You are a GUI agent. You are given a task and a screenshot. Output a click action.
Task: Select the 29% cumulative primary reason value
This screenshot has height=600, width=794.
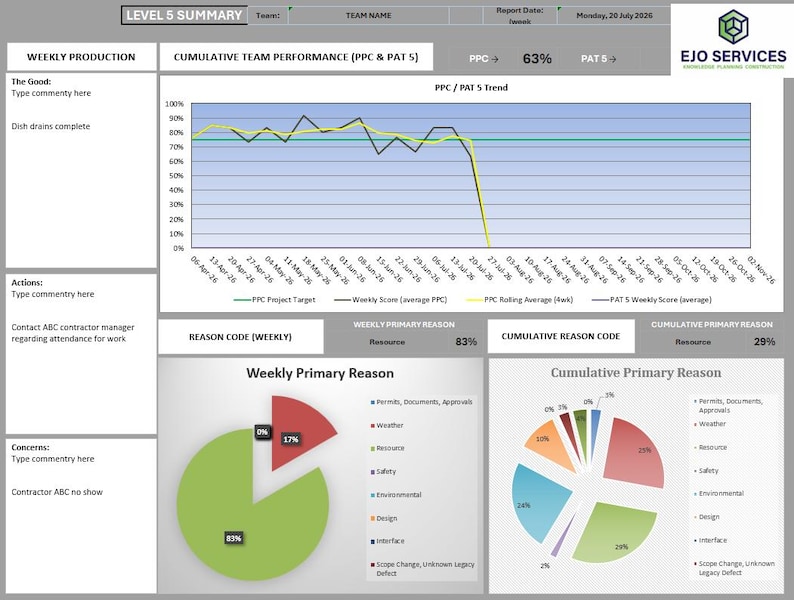(764, 342)
